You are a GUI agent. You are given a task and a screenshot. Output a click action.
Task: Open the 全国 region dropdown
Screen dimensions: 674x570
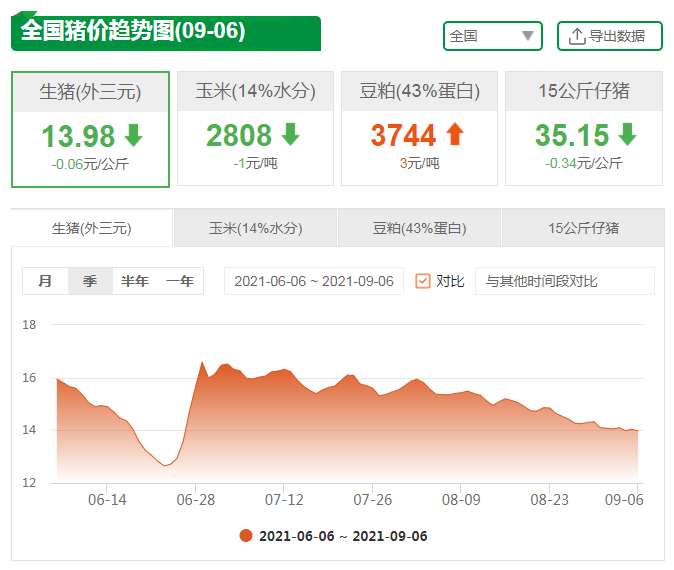pyautogui.click(x=492, y=36)
